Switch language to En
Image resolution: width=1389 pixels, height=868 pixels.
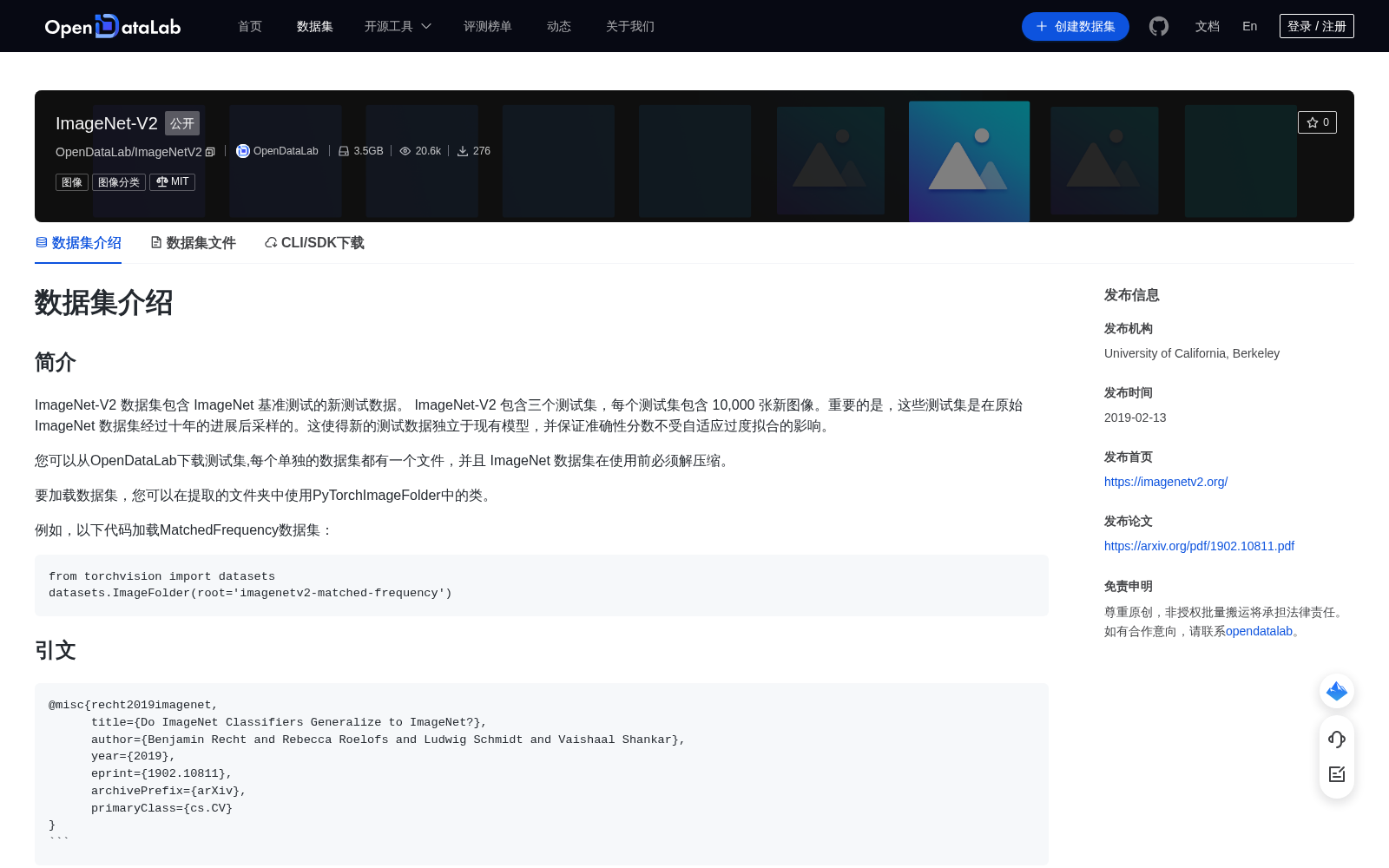(1250, 26)
